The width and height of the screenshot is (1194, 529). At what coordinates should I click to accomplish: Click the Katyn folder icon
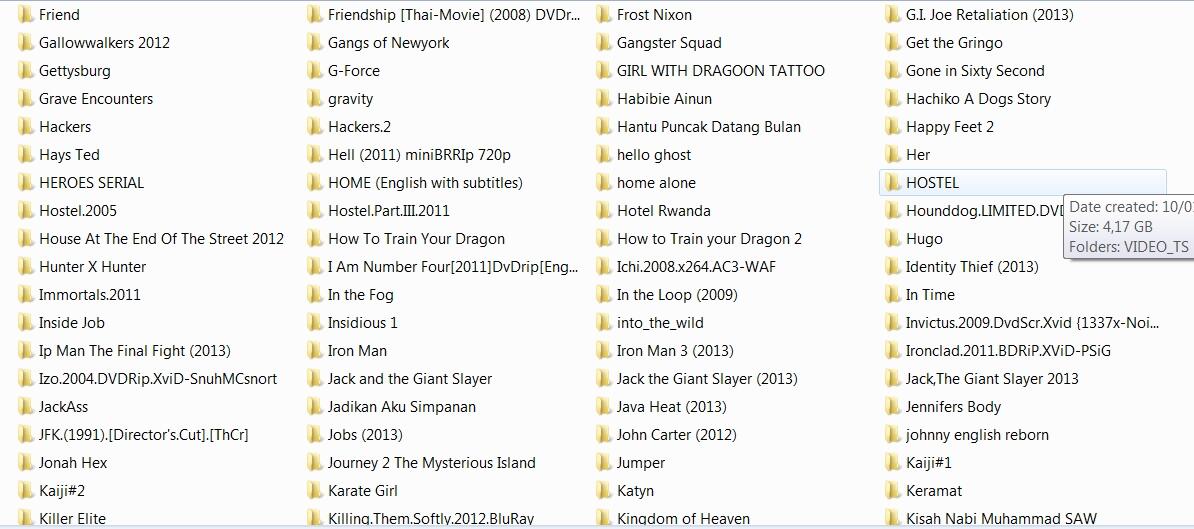pyautogui.click(x=604, y=491)
